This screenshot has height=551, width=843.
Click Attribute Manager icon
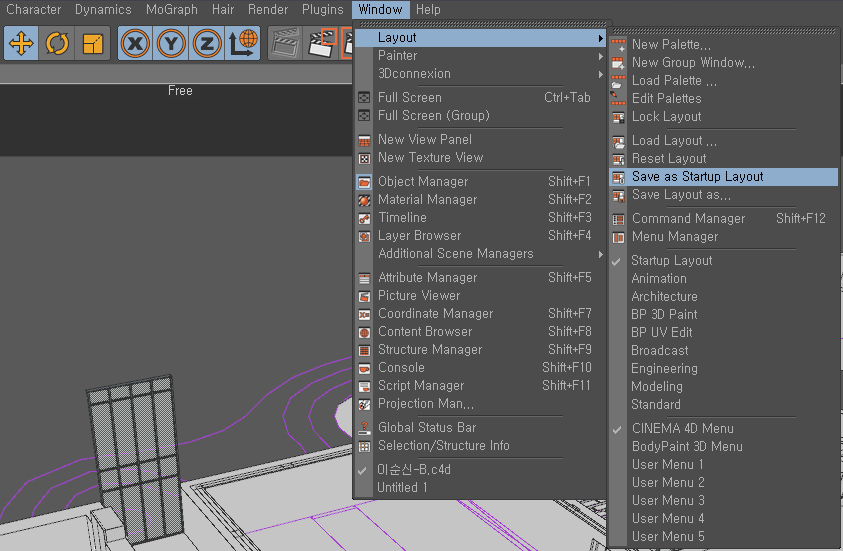(x=364, y=278)
